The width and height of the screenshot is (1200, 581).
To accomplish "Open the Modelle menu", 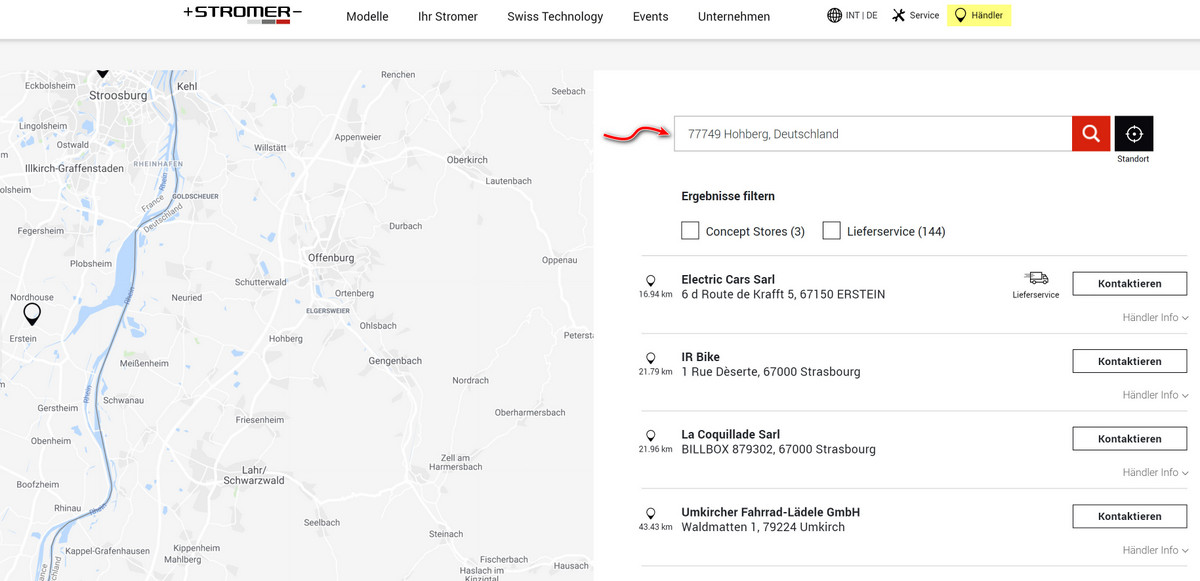I will click(x=367, y=16).
